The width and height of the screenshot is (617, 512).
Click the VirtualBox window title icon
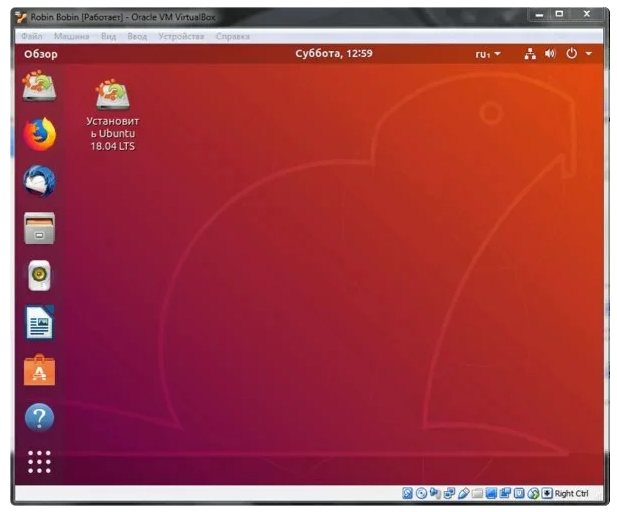pos(21,17)
